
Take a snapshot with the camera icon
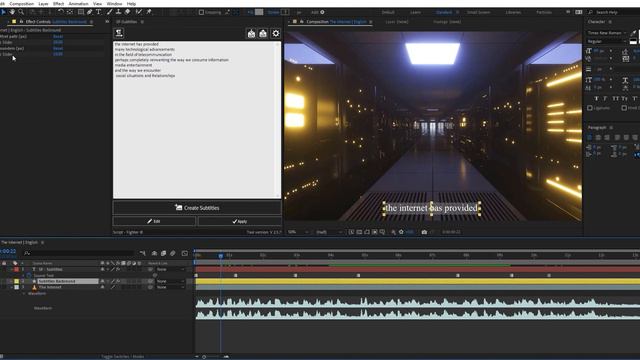point(424,232)
